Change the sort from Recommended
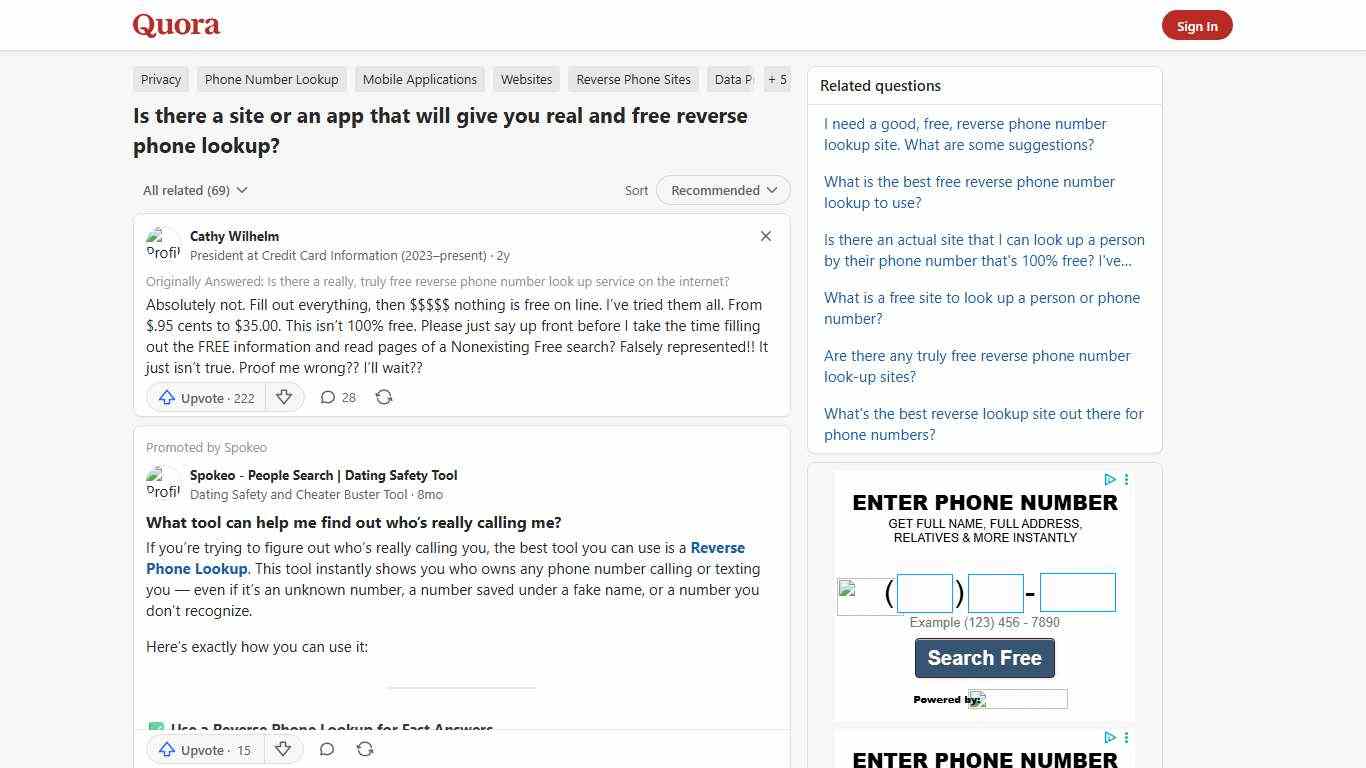The height and width of the screenshot is (768, 1366). 722,190
